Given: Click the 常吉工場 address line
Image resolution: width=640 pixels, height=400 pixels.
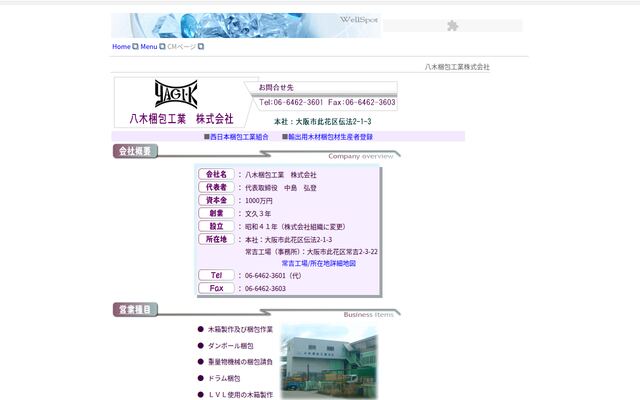Looking at the screenshot, I should pos(311,252).
